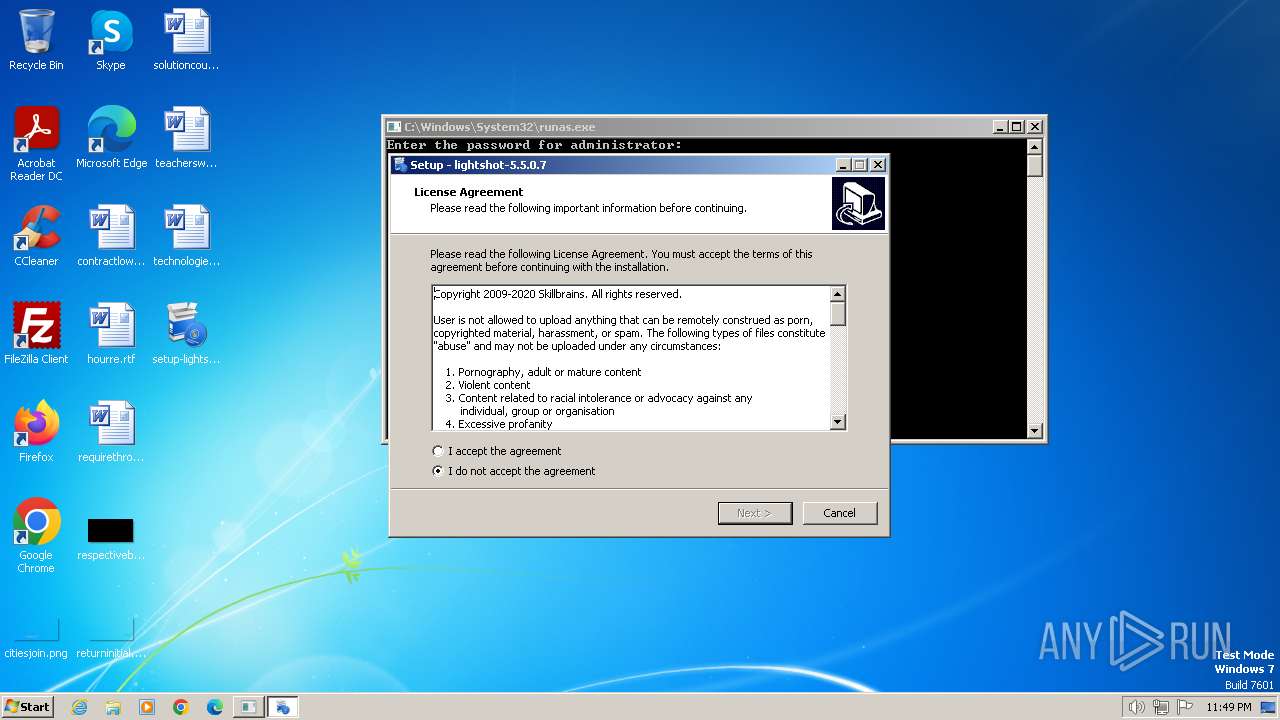Click the setup installer icon in header
The image size is (1280, 720).
click(858, 203)
